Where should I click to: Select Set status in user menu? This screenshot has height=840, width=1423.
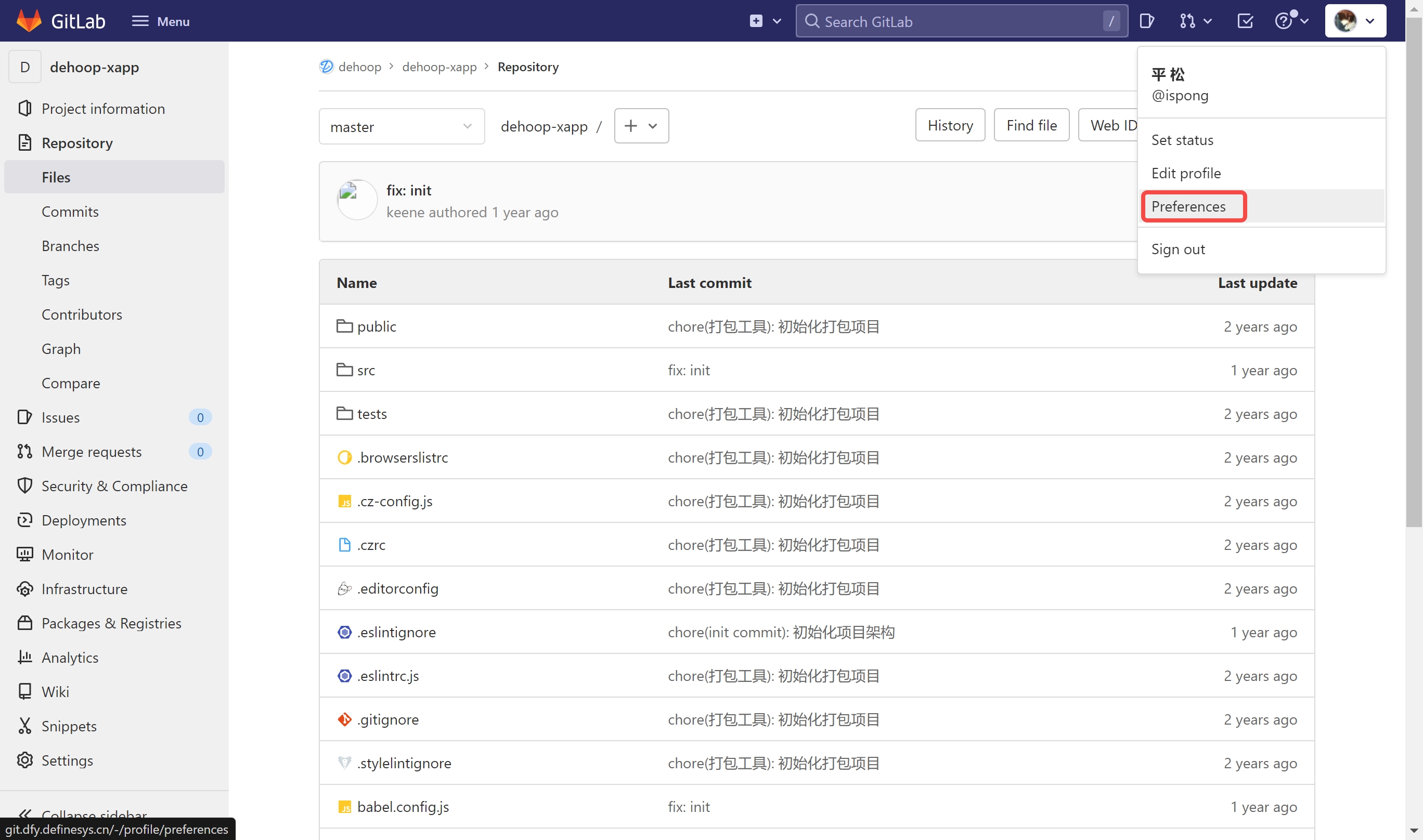point(1261,140)
